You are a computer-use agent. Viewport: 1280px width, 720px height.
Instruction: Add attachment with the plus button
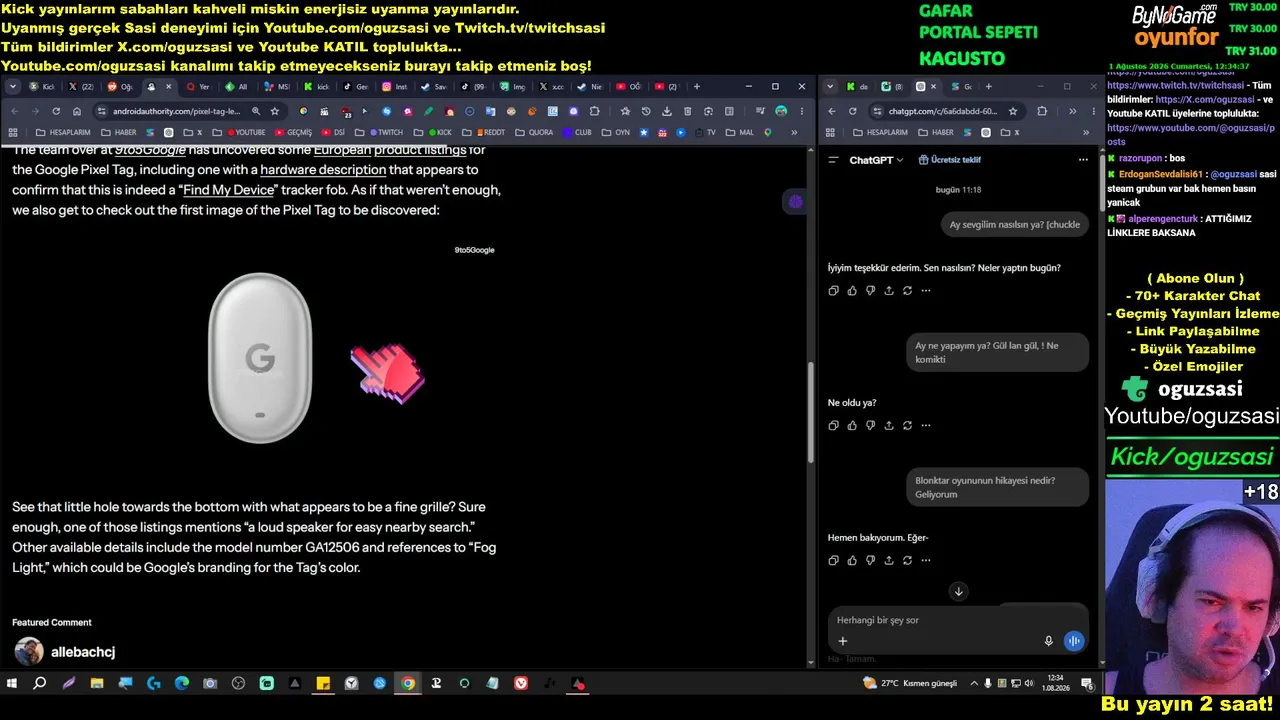[x=842, y=641]
